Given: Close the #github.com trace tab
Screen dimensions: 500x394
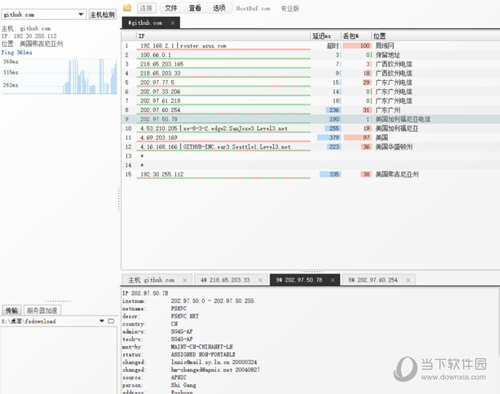Looking at the screenshot, I should (x=172, y=23).
